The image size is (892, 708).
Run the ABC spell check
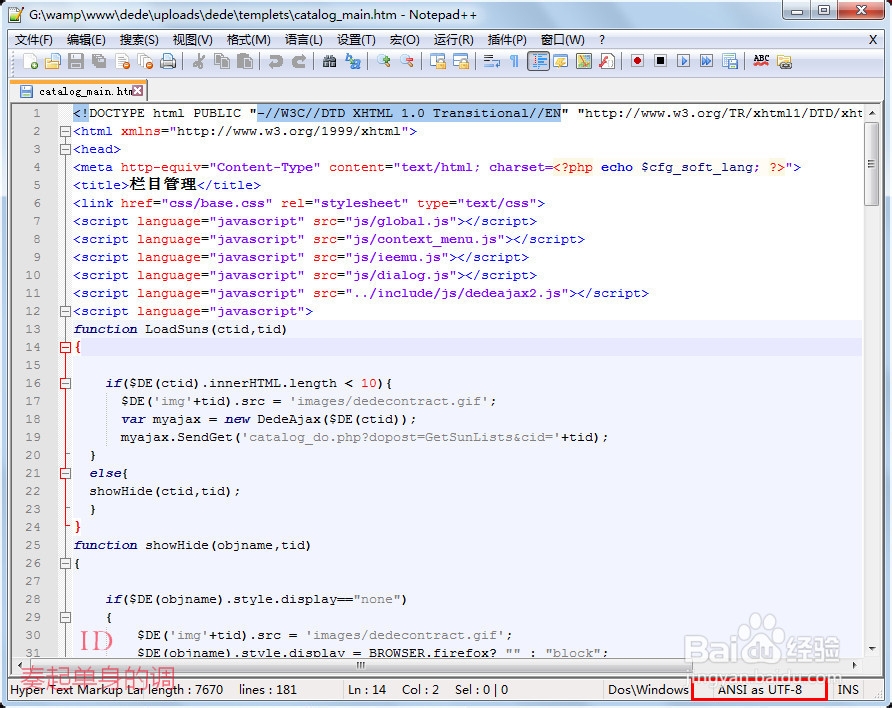[x=761, y=61]
